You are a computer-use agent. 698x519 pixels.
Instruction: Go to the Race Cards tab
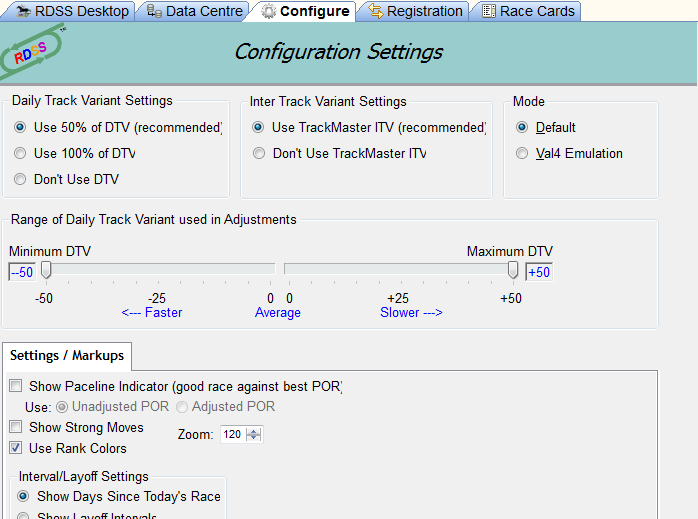pyautogui.click(x=525, y=11)
